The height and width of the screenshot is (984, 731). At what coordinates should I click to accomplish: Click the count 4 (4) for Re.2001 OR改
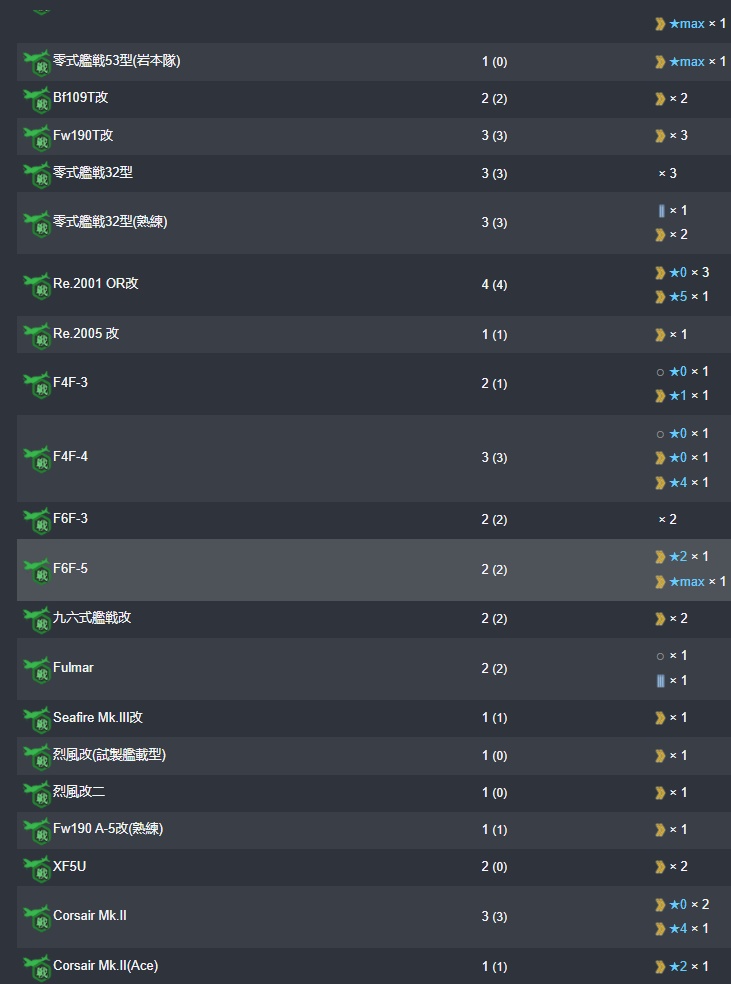(494, 285)
